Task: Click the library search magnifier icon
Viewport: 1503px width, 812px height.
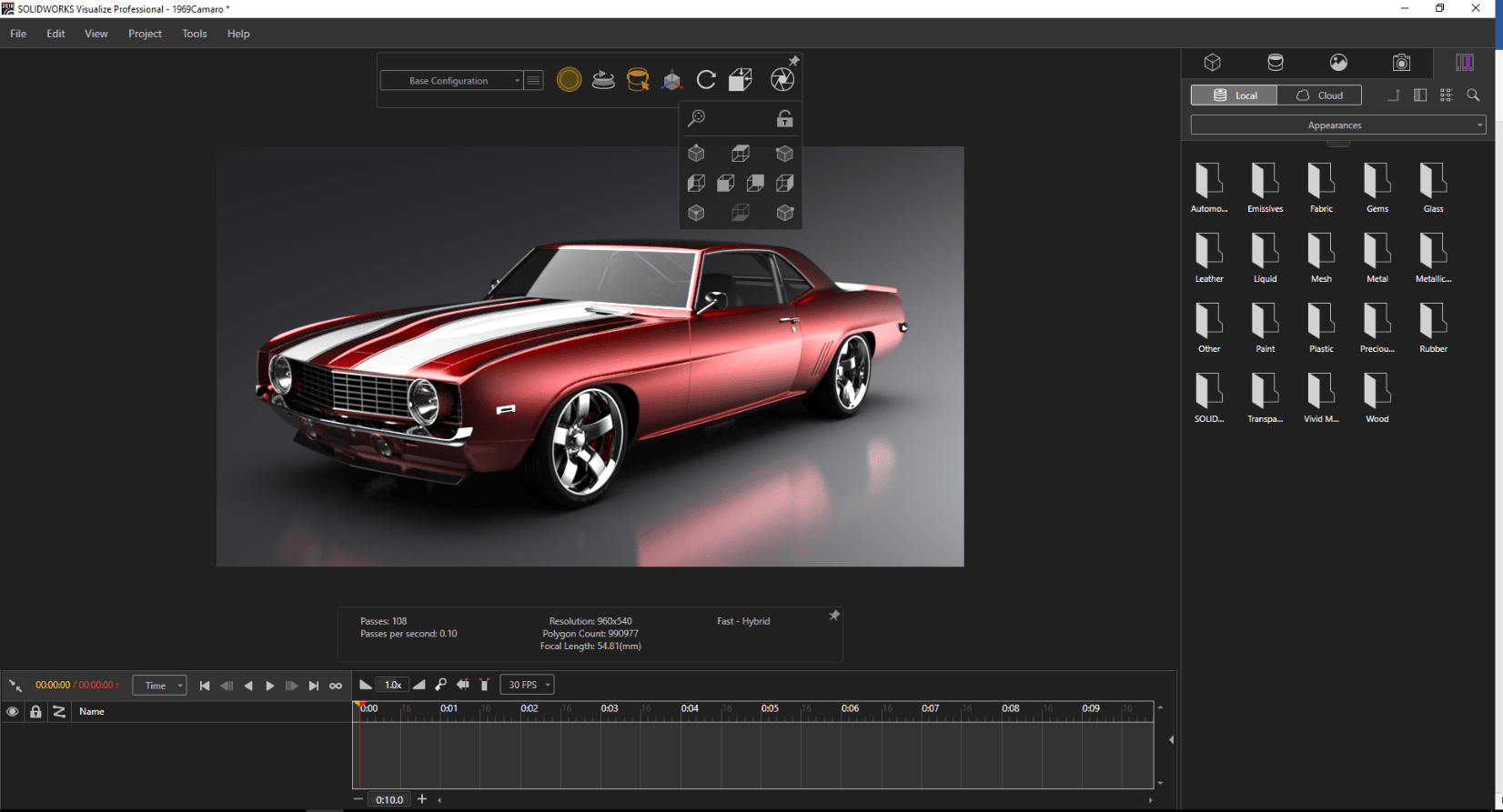Action: [x=1473, y=95]
